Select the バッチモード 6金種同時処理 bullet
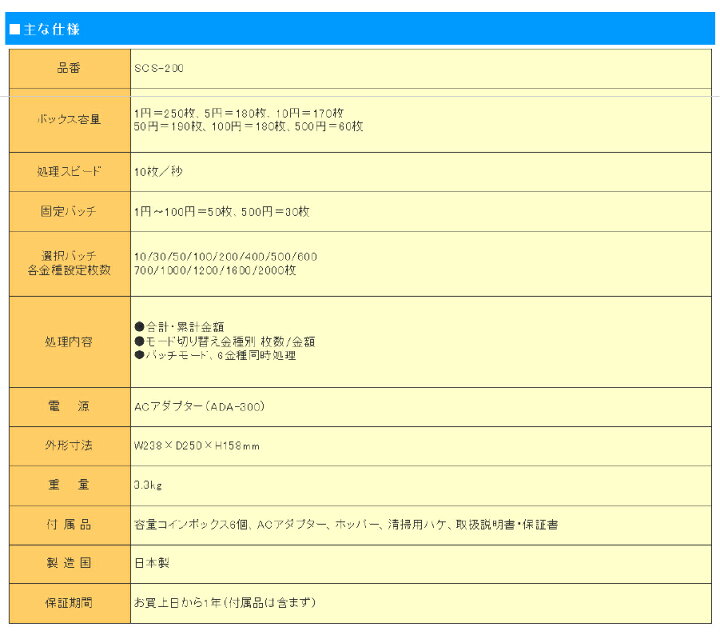Screen dimensions: 720x635 215,355
